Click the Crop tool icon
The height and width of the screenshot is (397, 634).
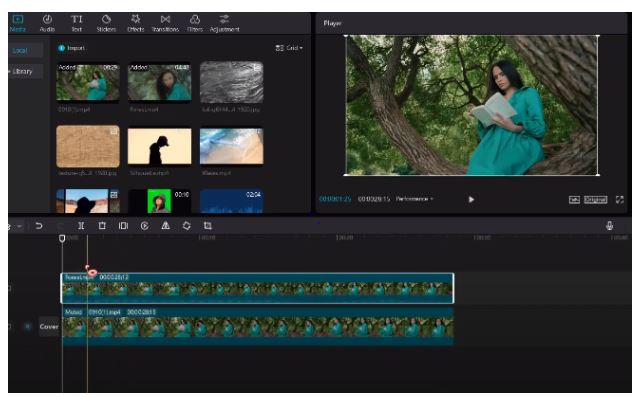207,226
